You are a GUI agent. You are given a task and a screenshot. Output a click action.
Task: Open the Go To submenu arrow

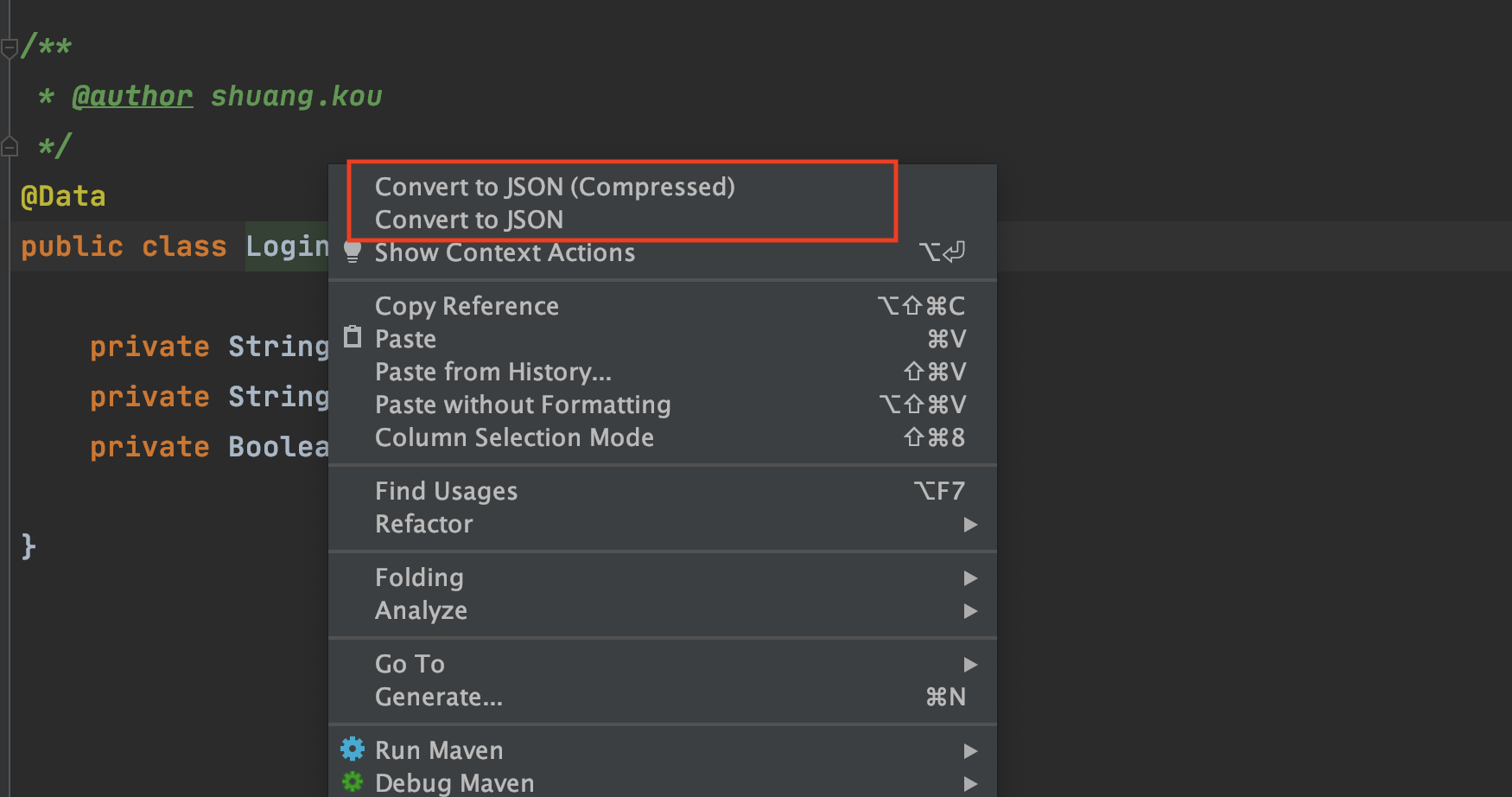(970, 665)
